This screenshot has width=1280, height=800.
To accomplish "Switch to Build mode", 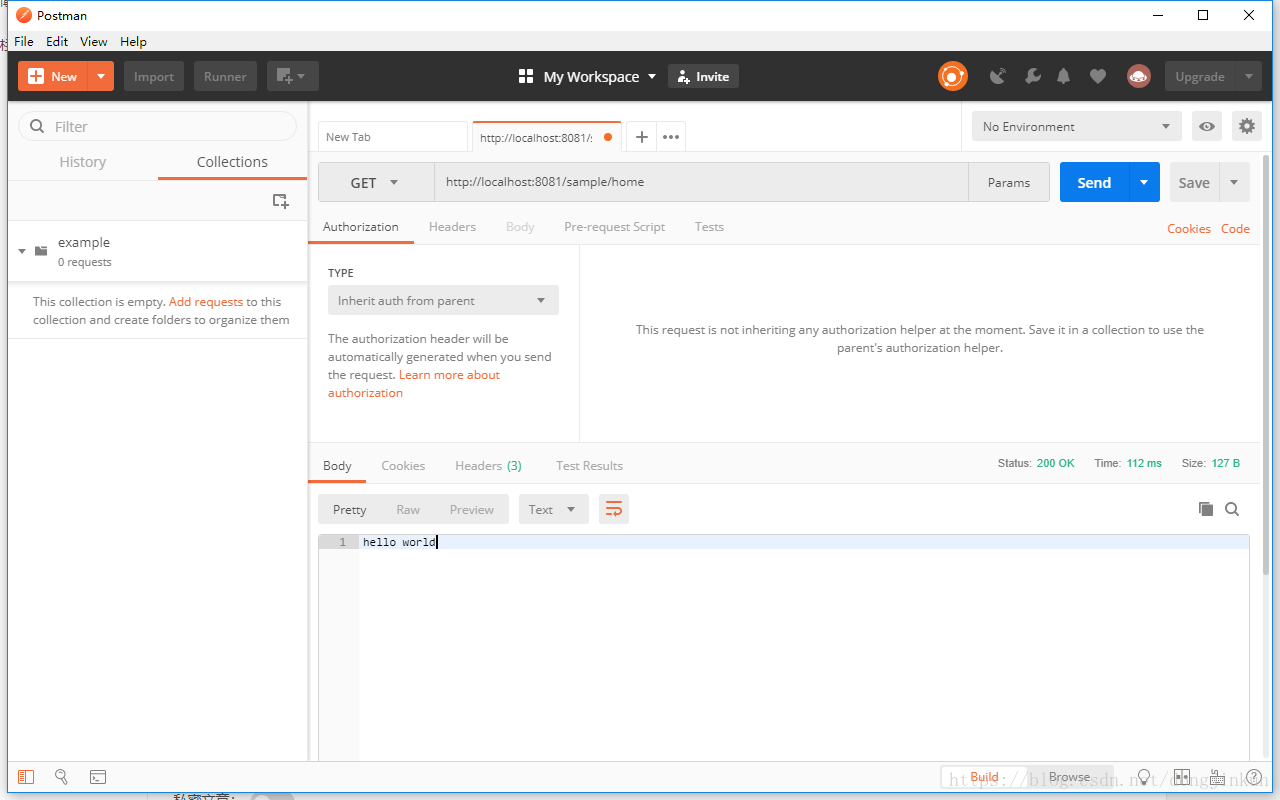I will (x=984, y=777).
